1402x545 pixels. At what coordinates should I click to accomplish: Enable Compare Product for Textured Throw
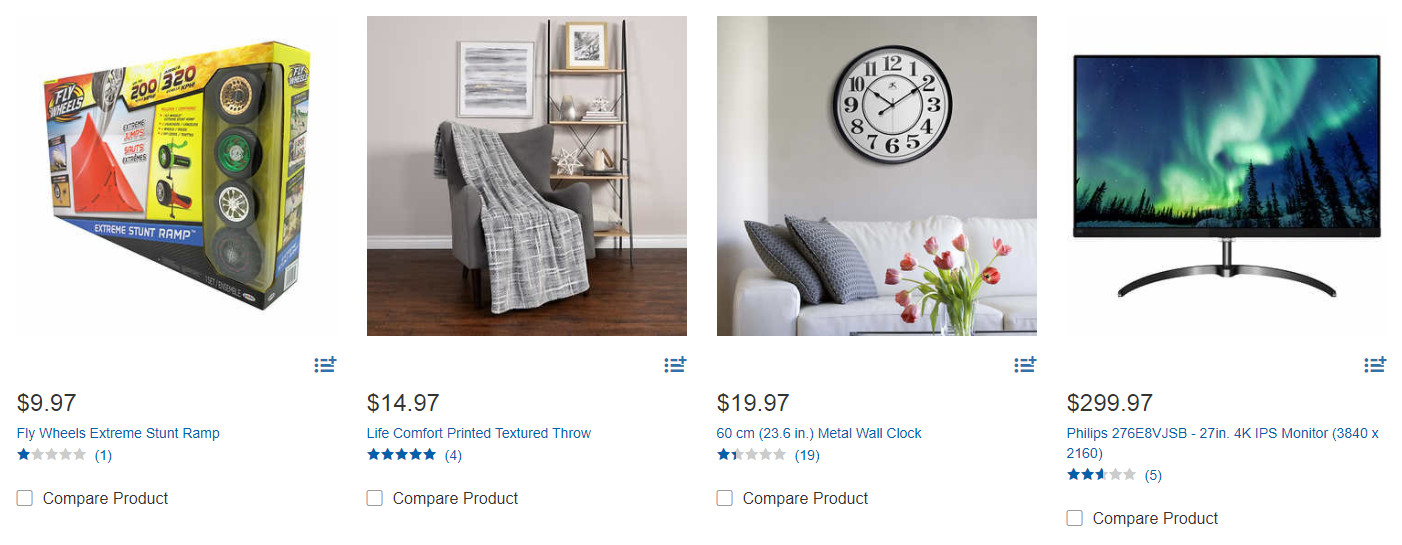(375, 498)
